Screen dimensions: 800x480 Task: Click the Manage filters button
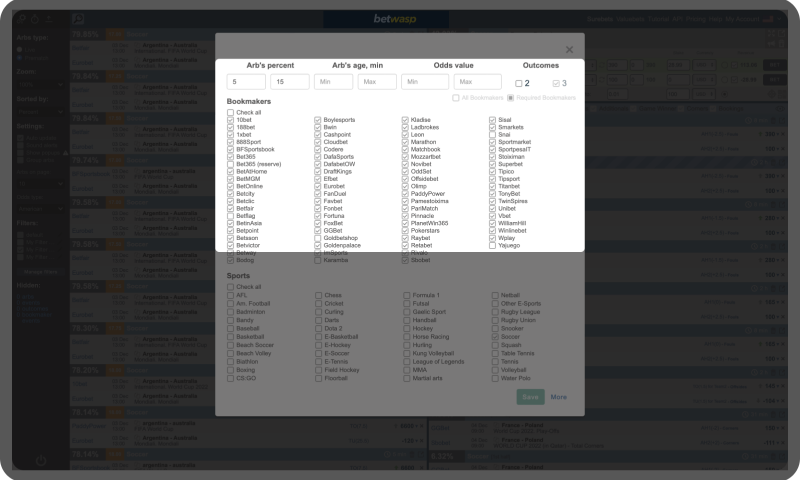point(40,272)
